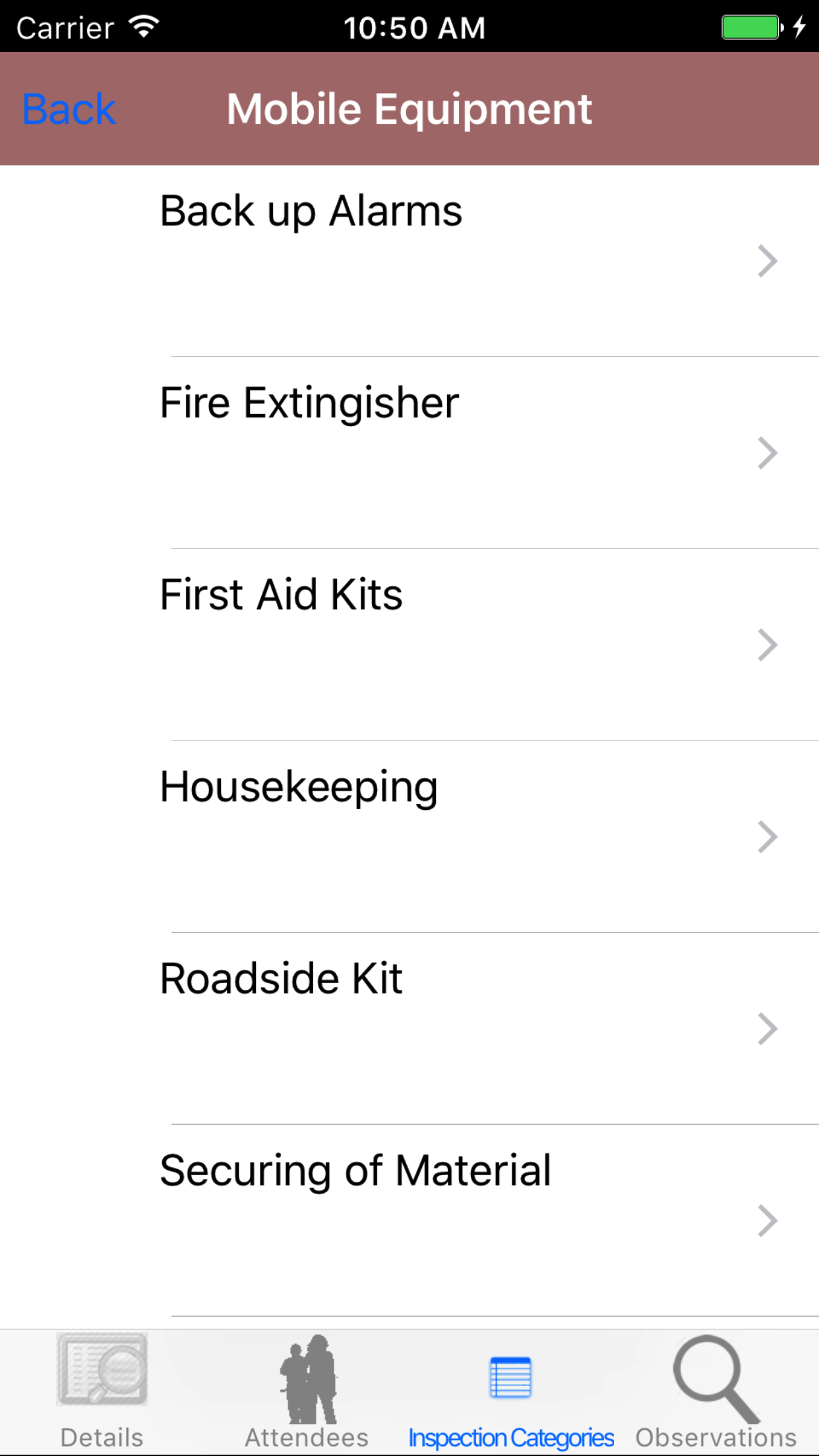Tap the Observations magnifying glass icon
Image resolution: width=819 pixels, height=1456 pixels.
[715, 1378]
